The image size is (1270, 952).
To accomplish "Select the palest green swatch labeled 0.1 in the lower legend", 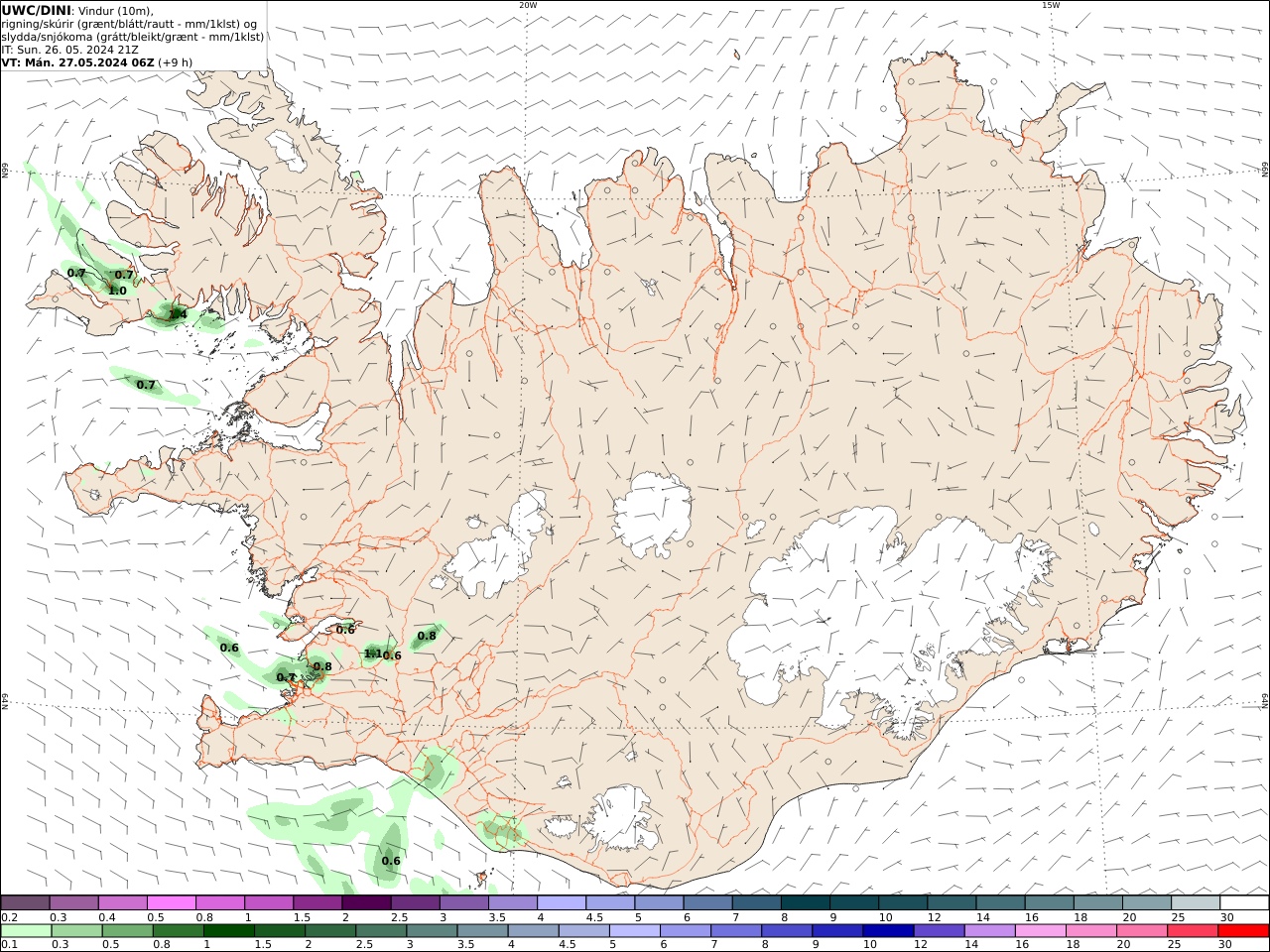I will click(x=27, y=931).
